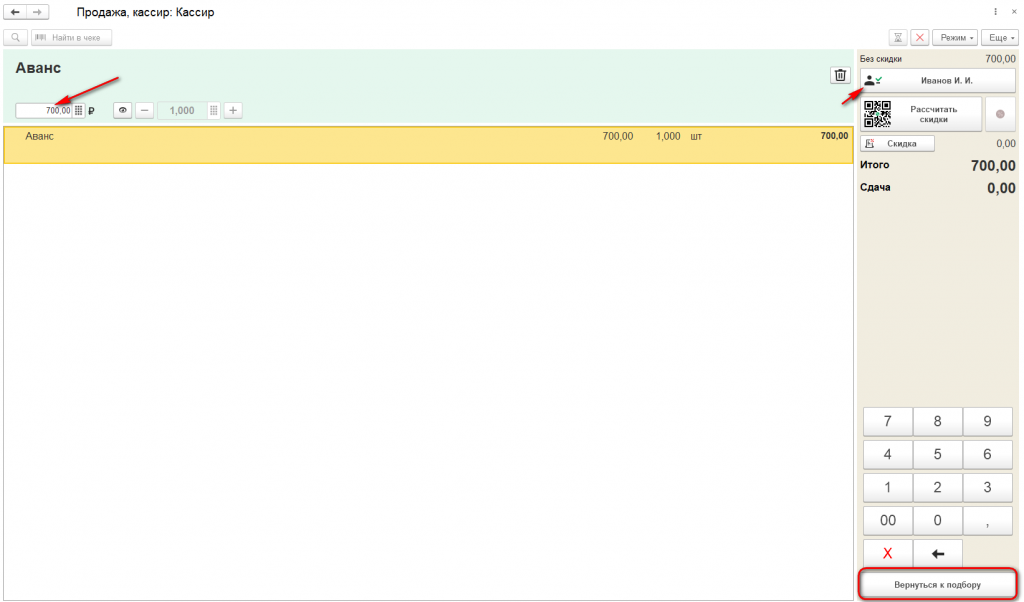Increase quantity with the plus button
Screen dimensions: 1024x602
coord(233,111)
